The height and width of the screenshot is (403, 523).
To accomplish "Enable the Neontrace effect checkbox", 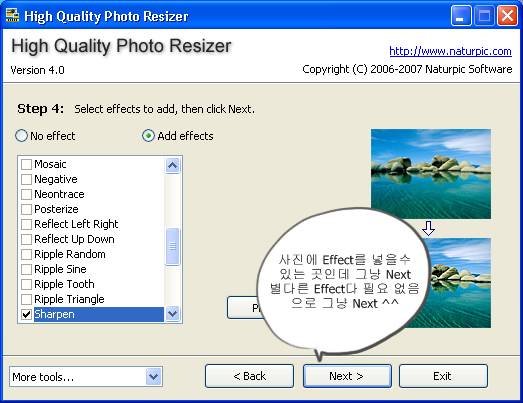I will pos(26,194).
